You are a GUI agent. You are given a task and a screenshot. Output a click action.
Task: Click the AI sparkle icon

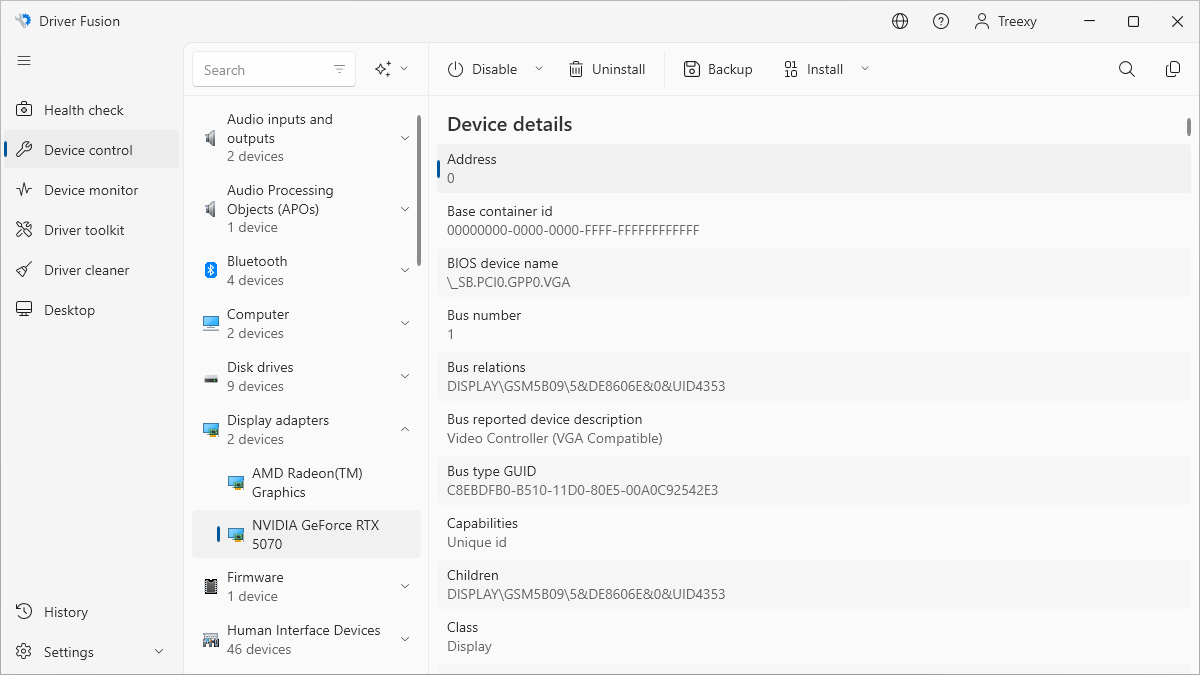[x=382, y=69]
